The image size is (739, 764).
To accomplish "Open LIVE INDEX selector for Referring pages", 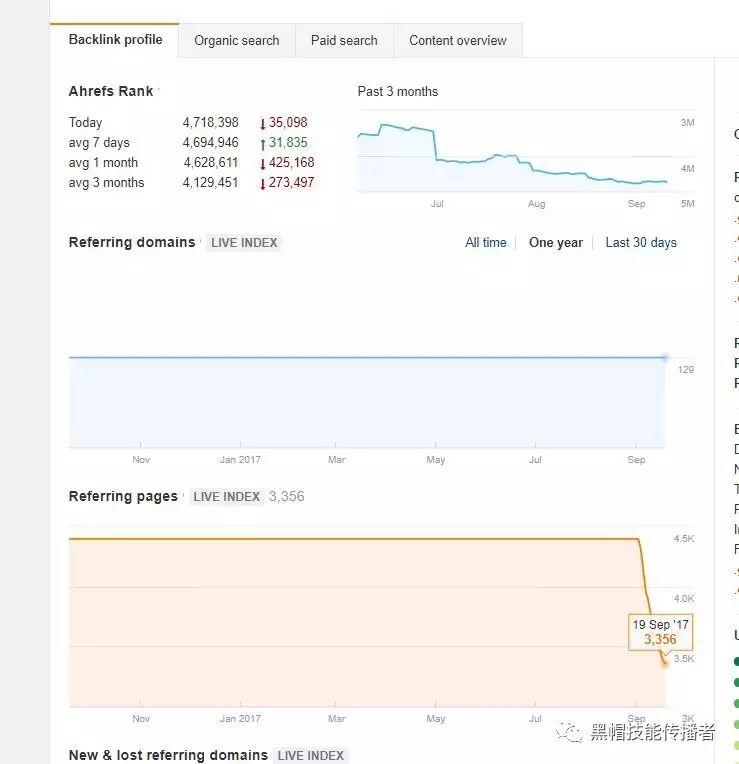I will 226,496.
